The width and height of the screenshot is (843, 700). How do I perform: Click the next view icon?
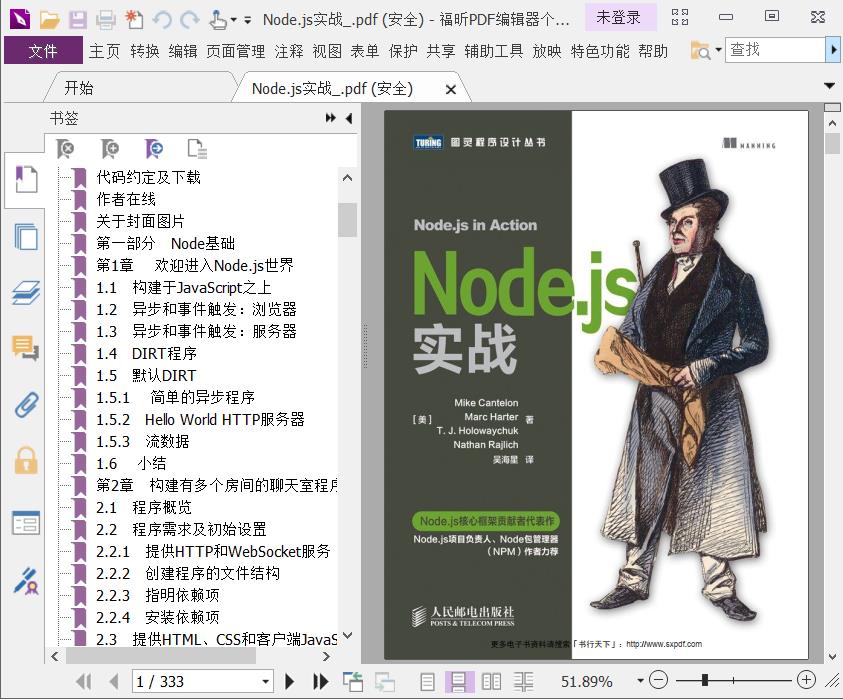pyautogui.click(x=385, y=682)
